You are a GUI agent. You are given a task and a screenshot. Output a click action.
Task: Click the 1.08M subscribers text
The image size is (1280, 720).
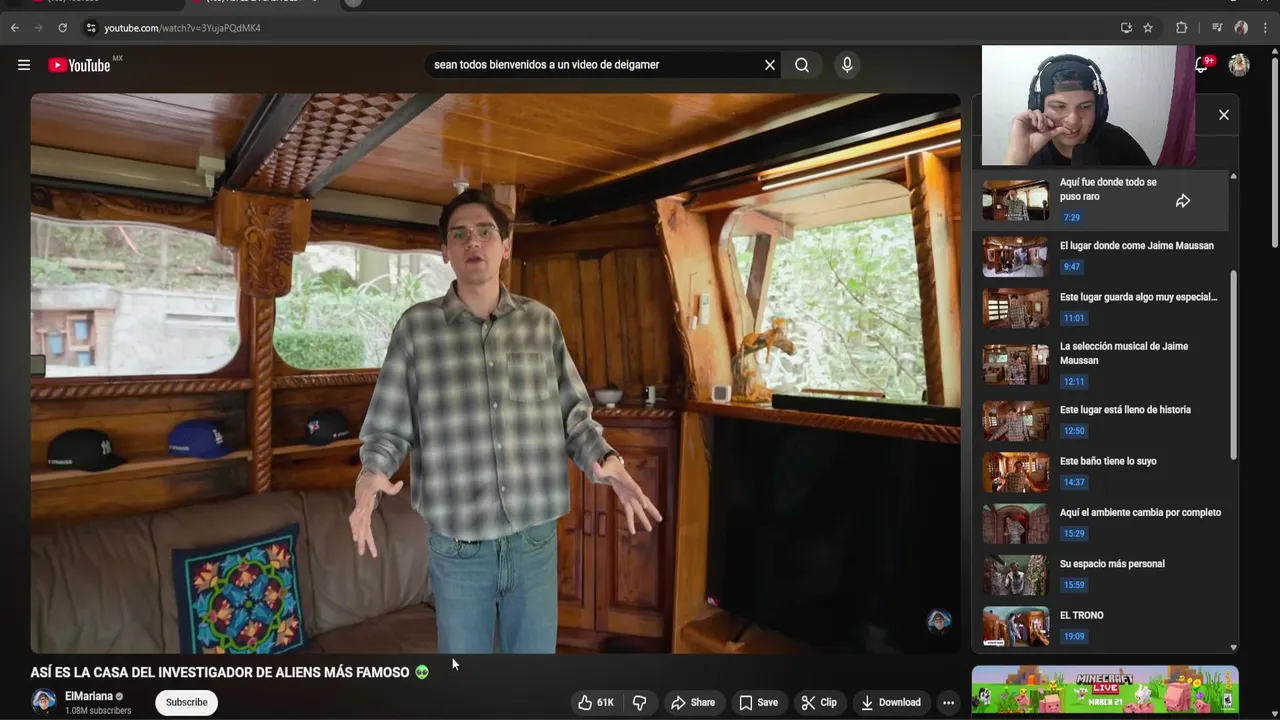click(x=98, y=711)
